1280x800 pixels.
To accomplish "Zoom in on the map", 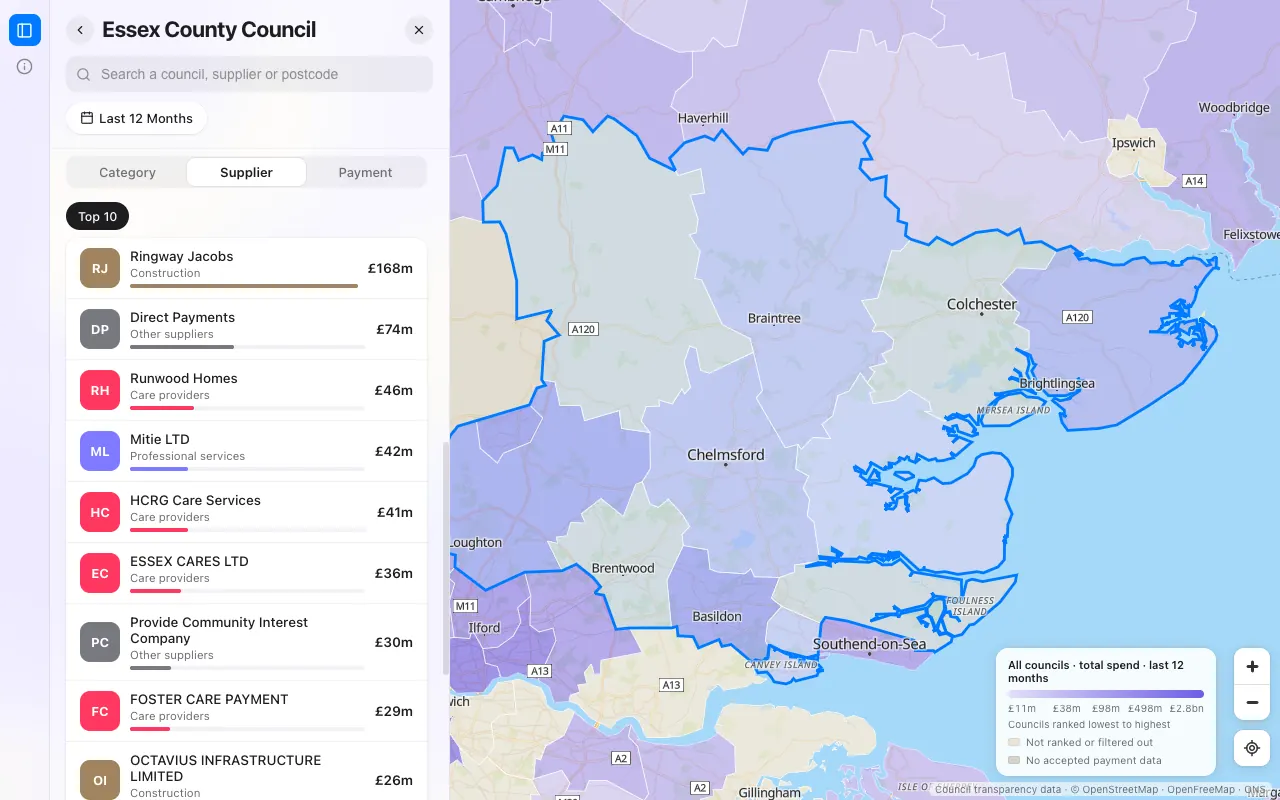I will click(x=1252, y=666).
